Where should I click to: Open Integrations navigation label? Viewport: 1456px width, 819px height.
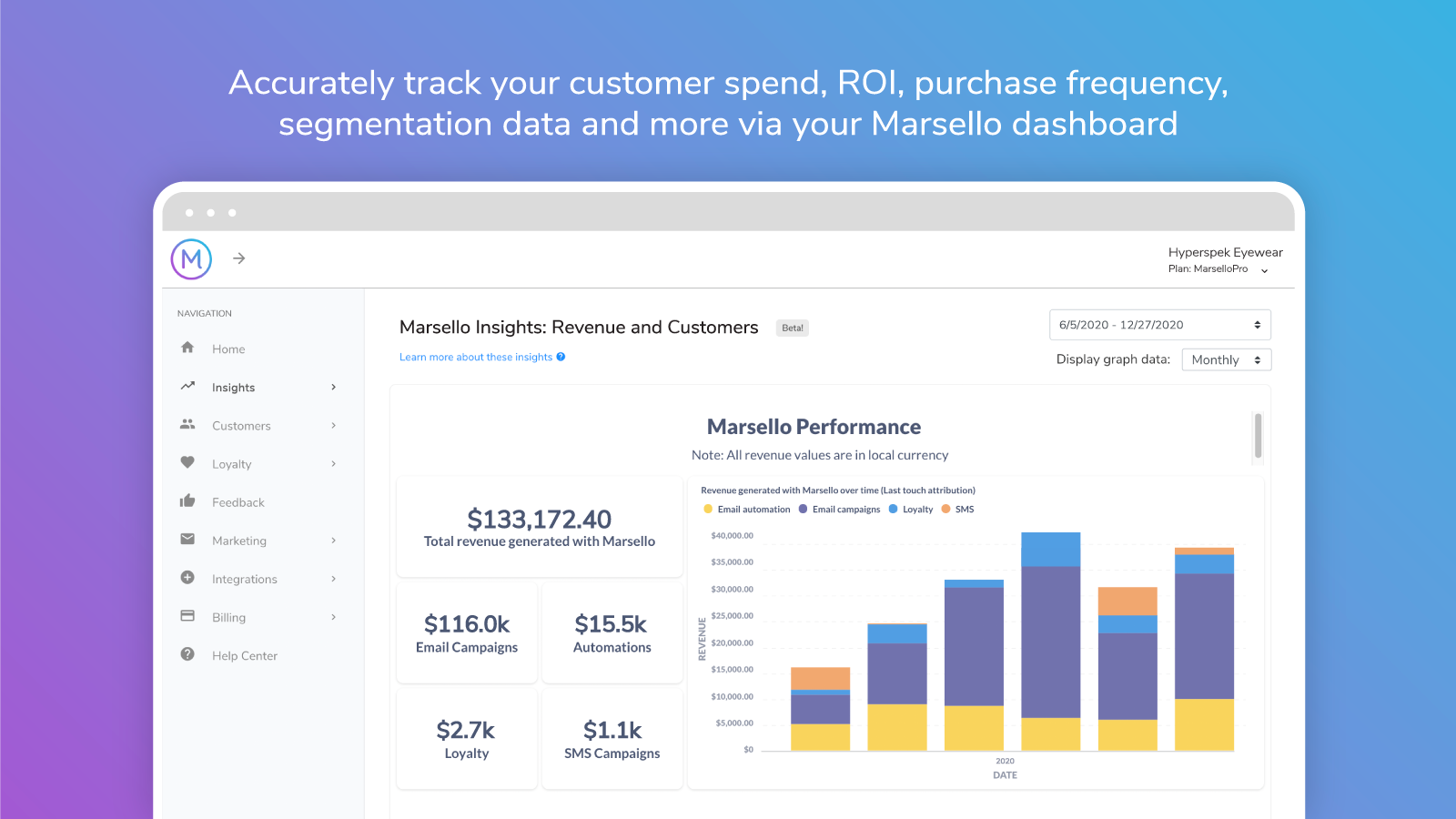tap(245, 579)
